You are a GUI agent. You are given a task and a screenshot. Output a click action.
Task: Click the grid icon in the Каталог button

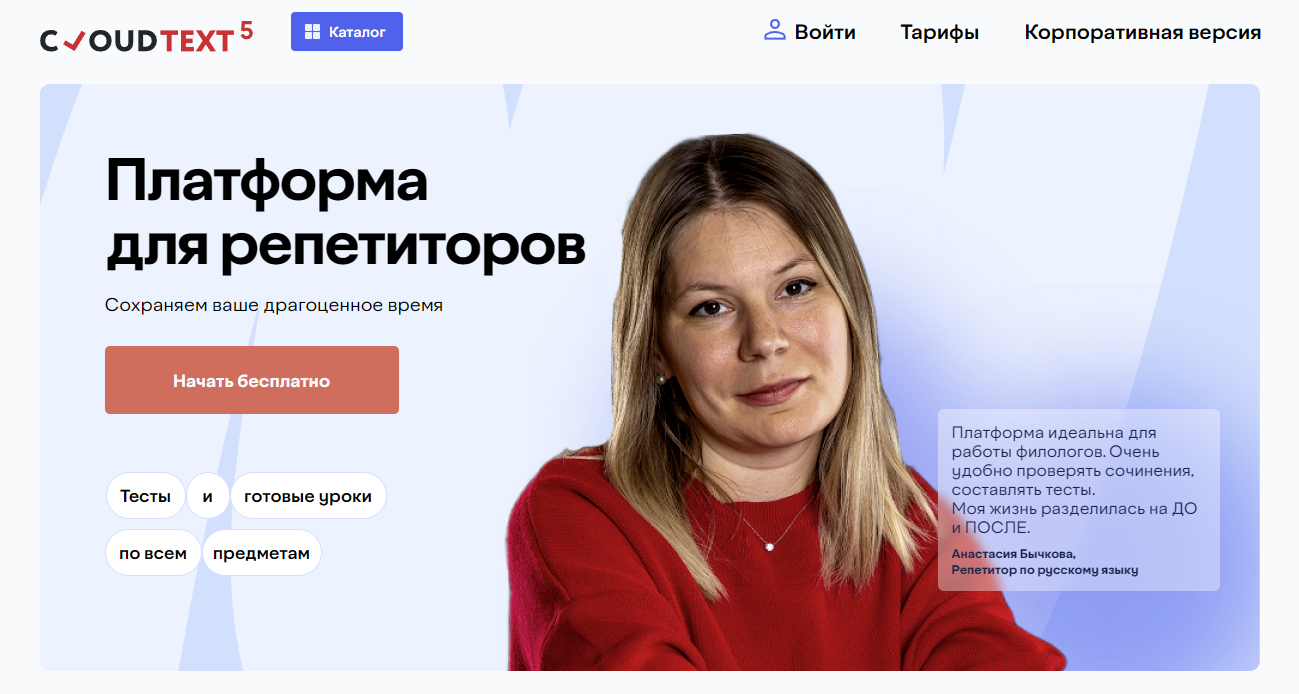pos(313,32)
